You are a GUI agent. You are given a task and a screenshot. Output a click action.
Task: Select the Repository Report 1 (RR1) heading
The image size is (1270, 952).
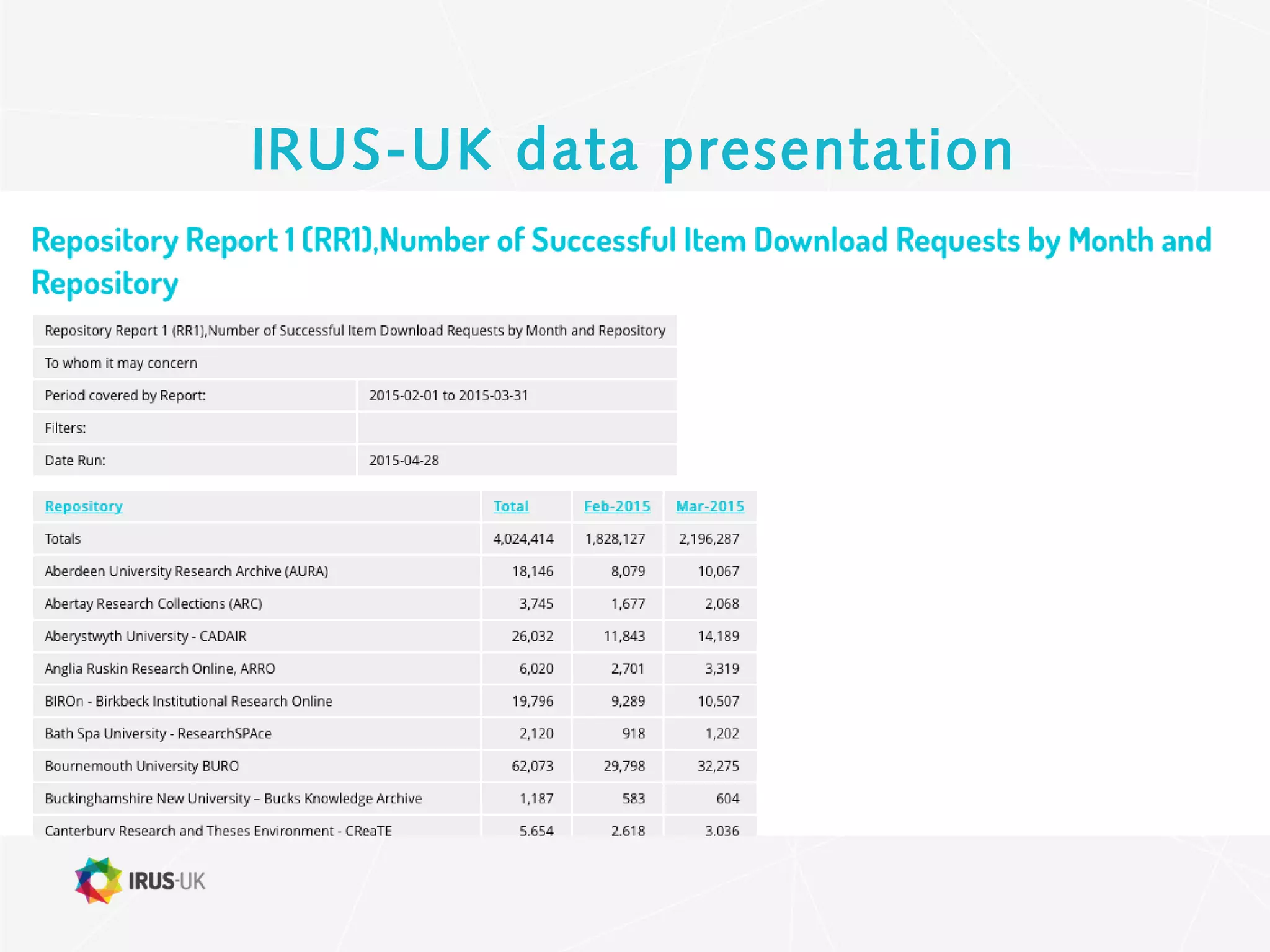(x=622, y=261)
